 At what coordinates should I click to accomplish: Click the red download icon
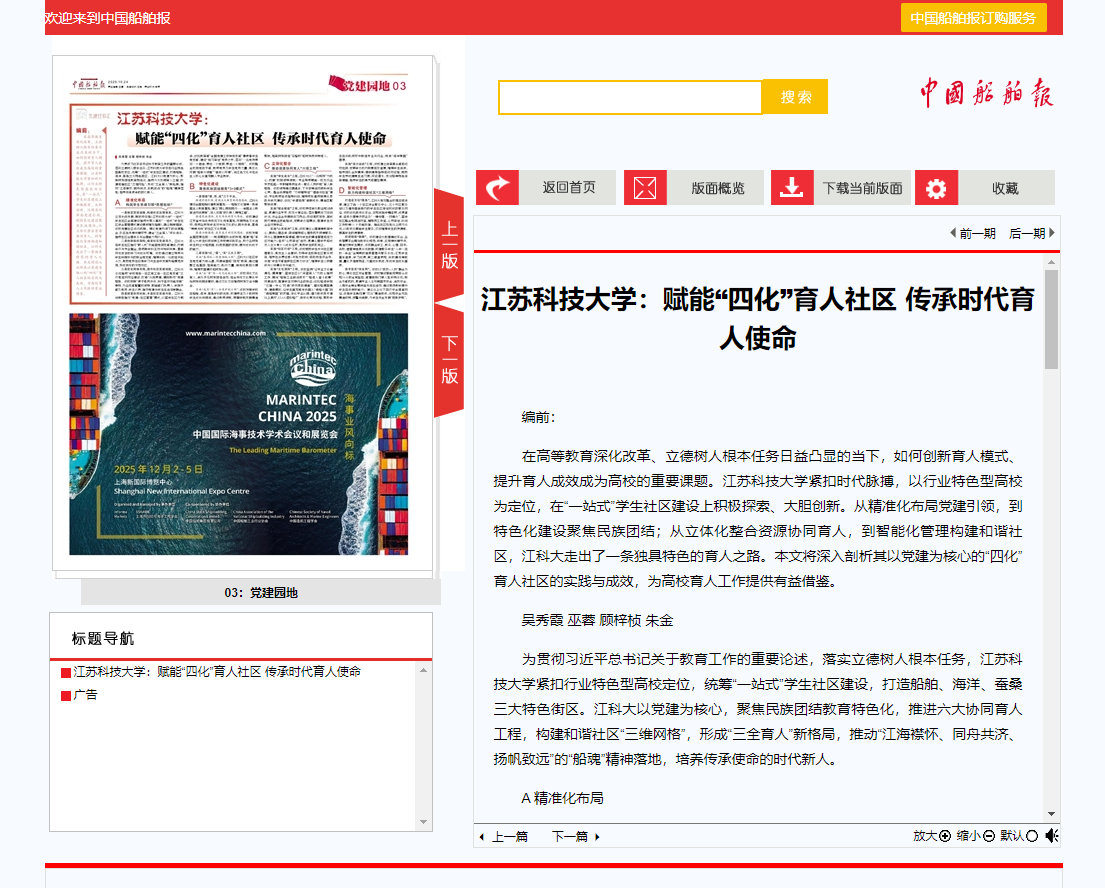792,188
